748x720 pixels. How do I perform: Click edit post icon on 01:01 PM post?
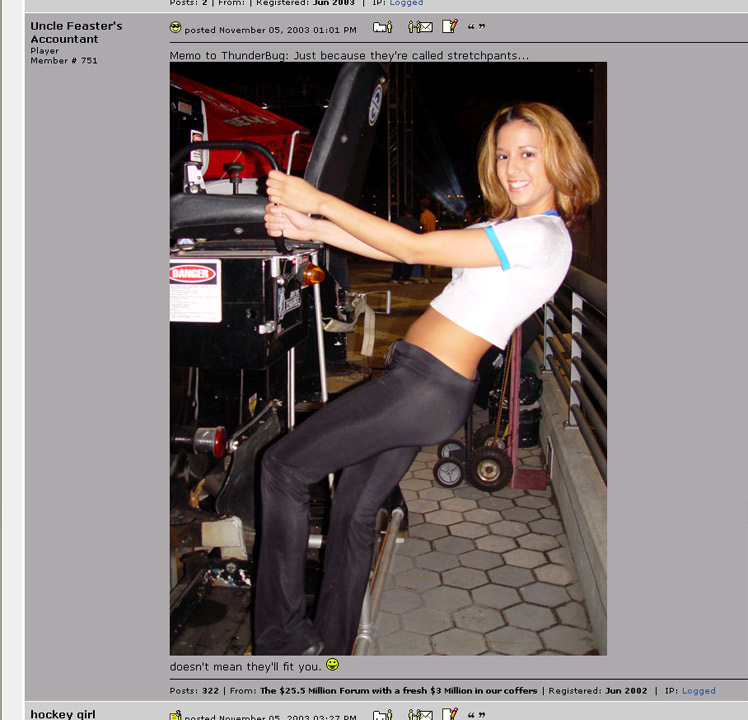(449, 26)
